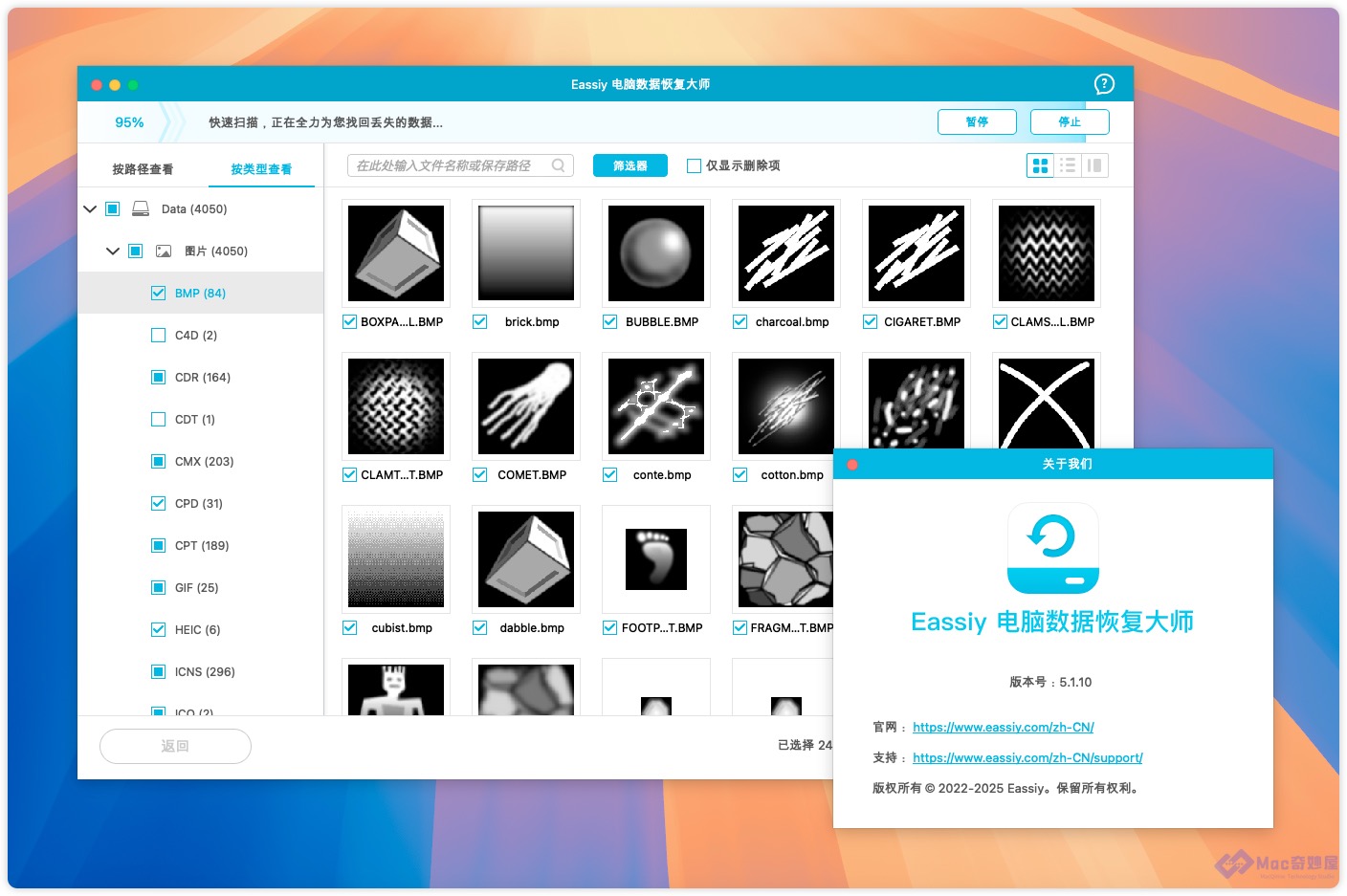Focus the file name search field
The image size is (1347, 896).
pos(460,165)
